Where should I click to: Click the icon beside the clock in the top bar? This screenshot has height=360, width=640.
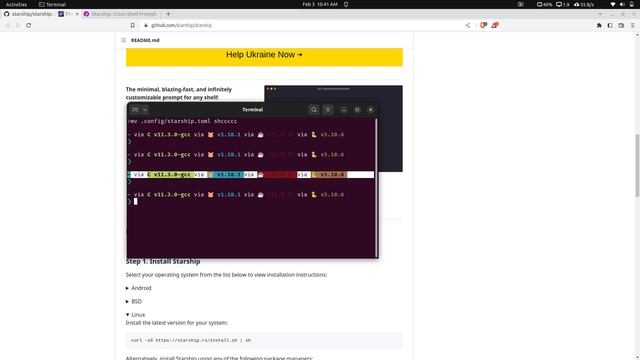point(346,4)
